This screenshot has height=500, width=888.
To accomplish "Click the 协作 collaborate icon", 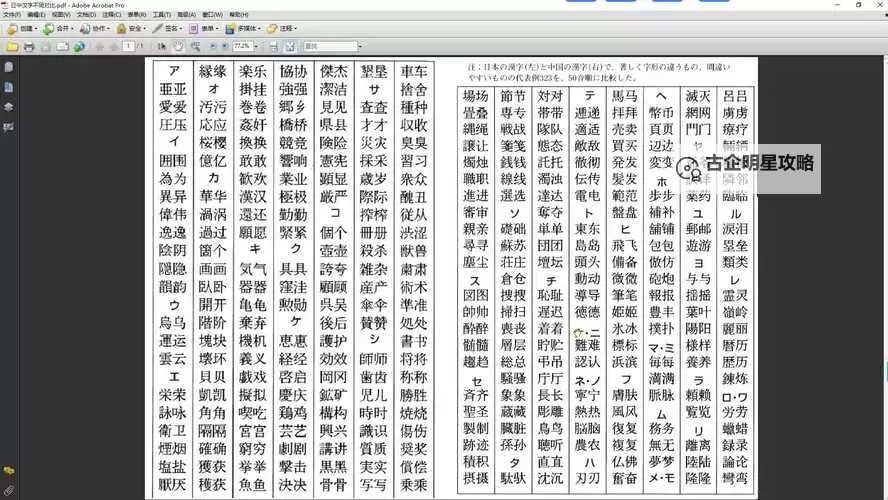I will [x=85, y=28].
